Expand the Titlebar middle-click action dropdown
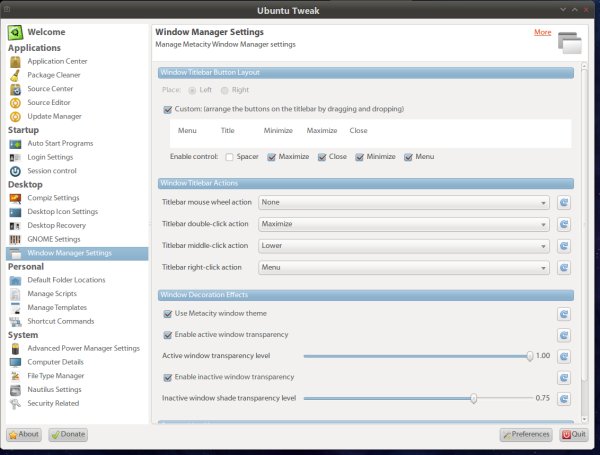 404,246
